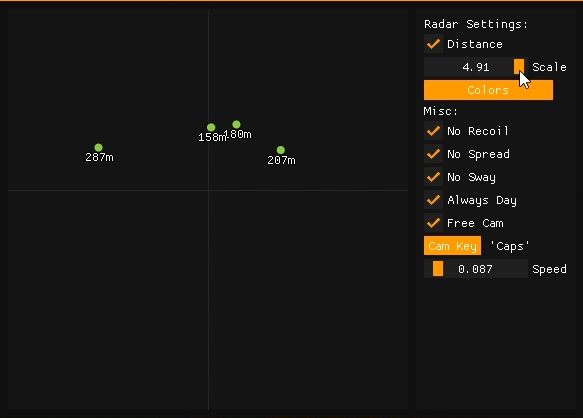This screenshot has width=583, height=418.
Task: Click the green dot above the 180m label
Action: coord(236,124)
